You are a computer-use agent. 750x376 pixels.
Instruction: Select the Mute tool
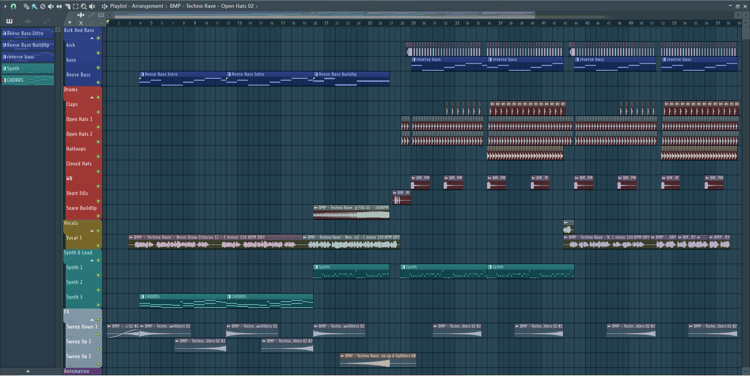click(x=51, y=6)
